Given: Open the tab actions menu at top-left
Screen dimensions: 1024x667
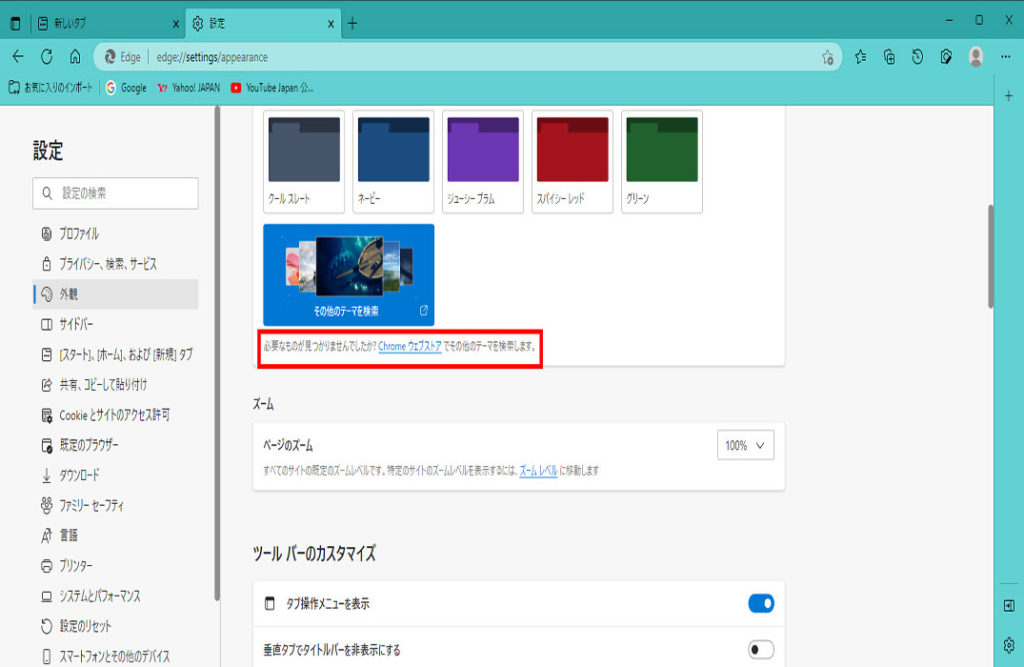Looking at the screenshot, I should tap(15, 23).
